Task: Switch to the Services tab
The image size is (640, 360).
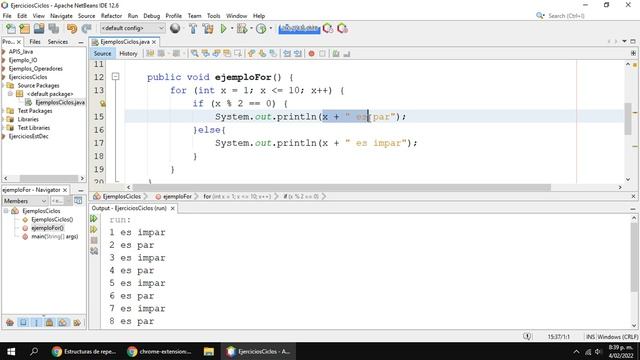Action: (x=58, y=42)
